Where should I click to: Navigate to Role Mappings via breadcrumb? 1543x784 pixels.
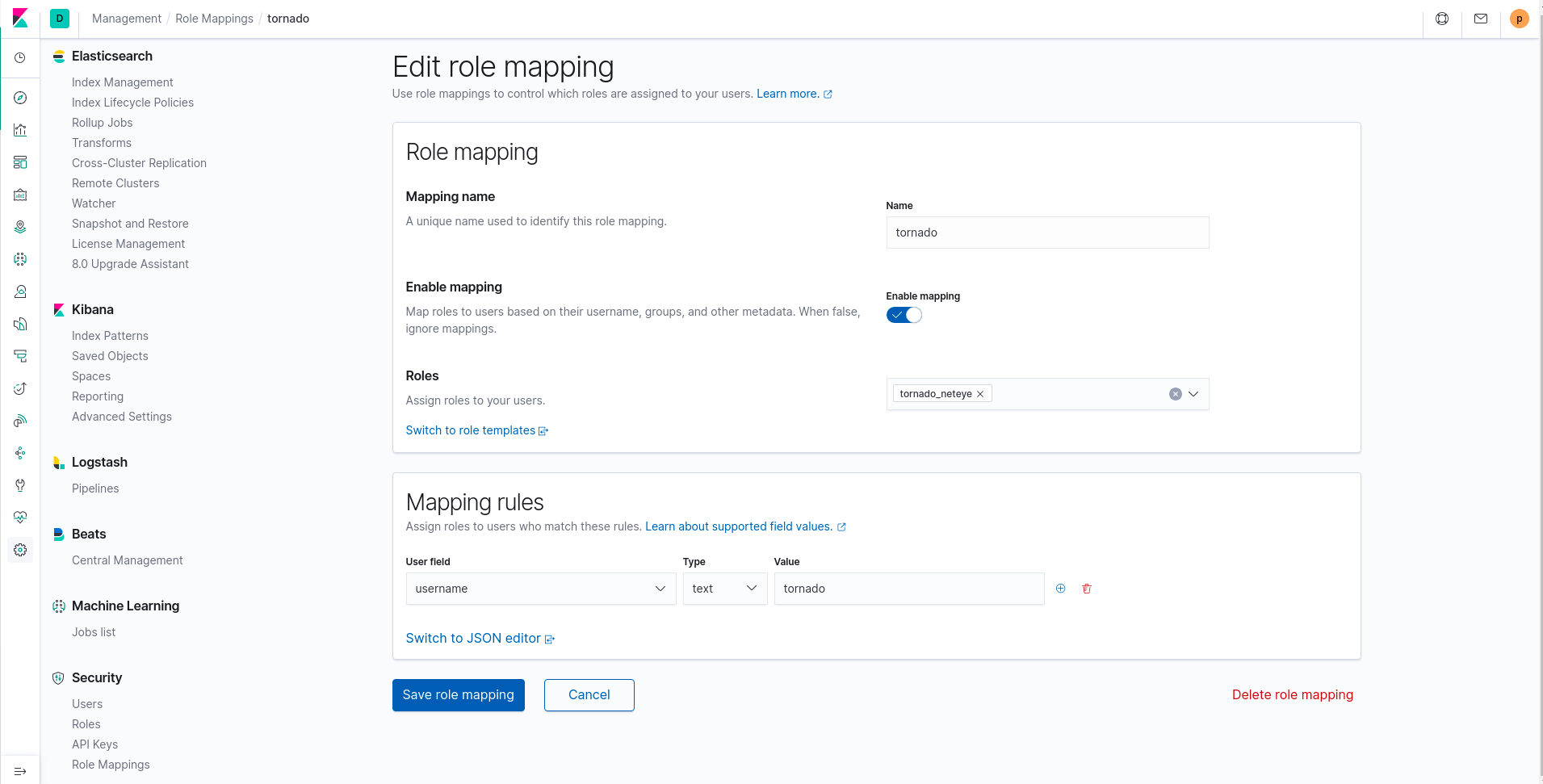pos(214,19)
